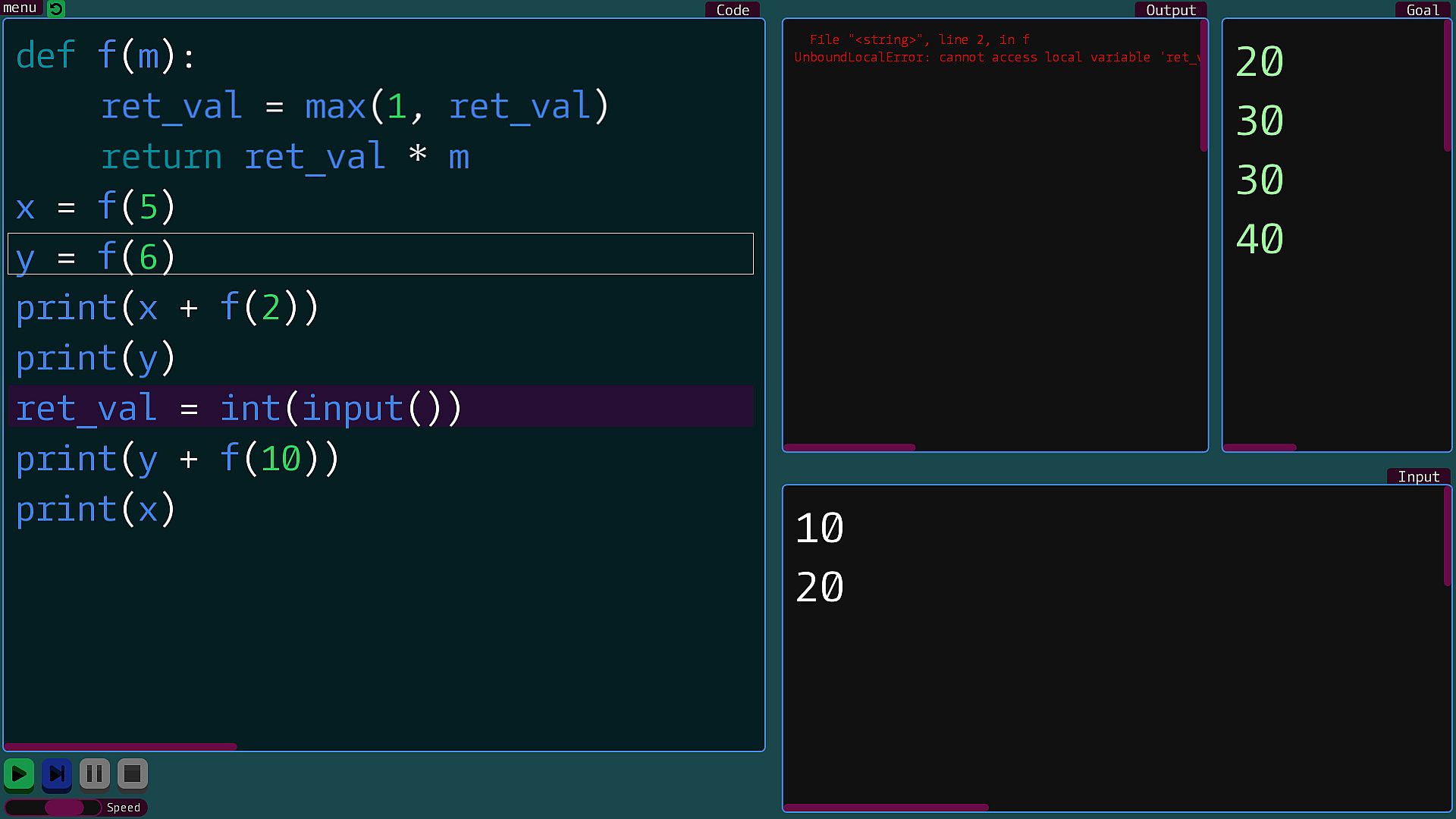This screenshot has width=1456, height=819.
Task: Click the Input panel value 20
Action: pyautogui.click(x=820, y=588)
